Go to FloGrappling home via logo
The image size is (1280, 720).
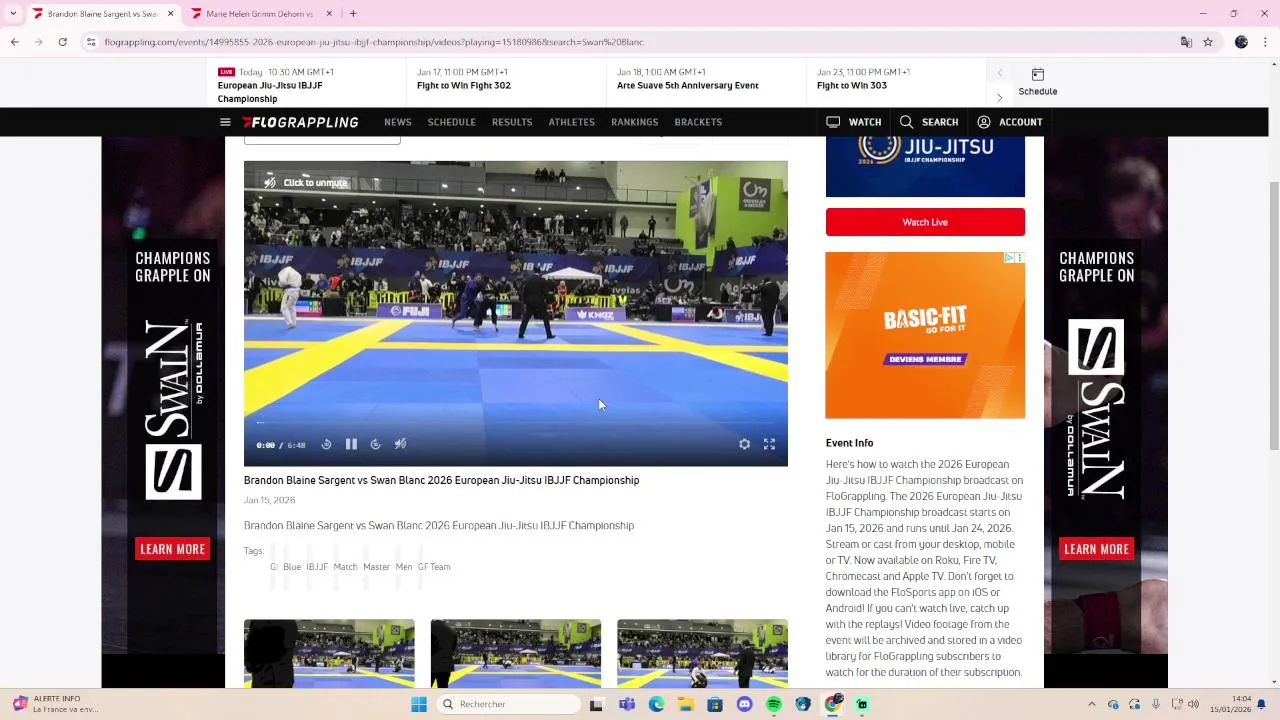point(300,122)
